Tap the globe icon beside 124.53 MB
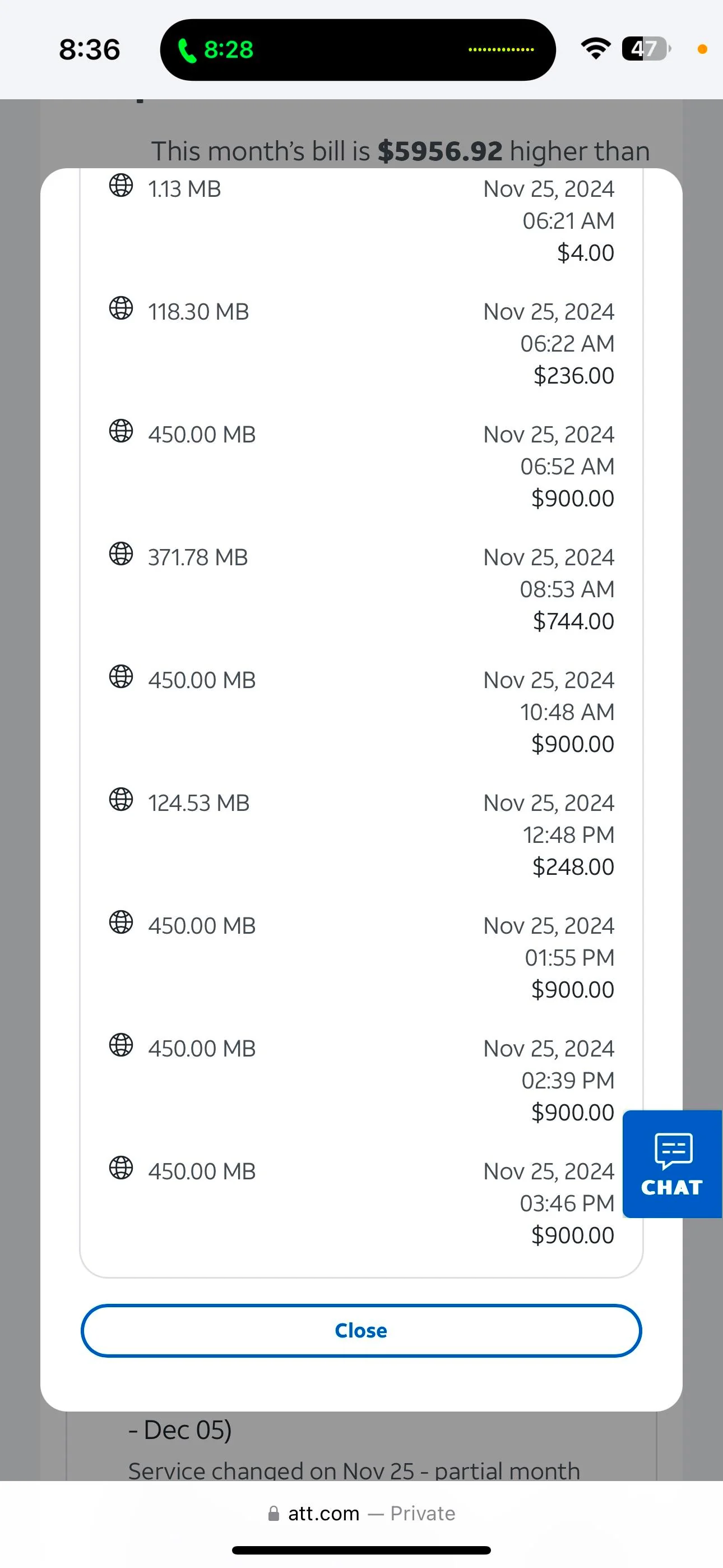Screen dimensions: 723x1568 click(x=121, y=799)
